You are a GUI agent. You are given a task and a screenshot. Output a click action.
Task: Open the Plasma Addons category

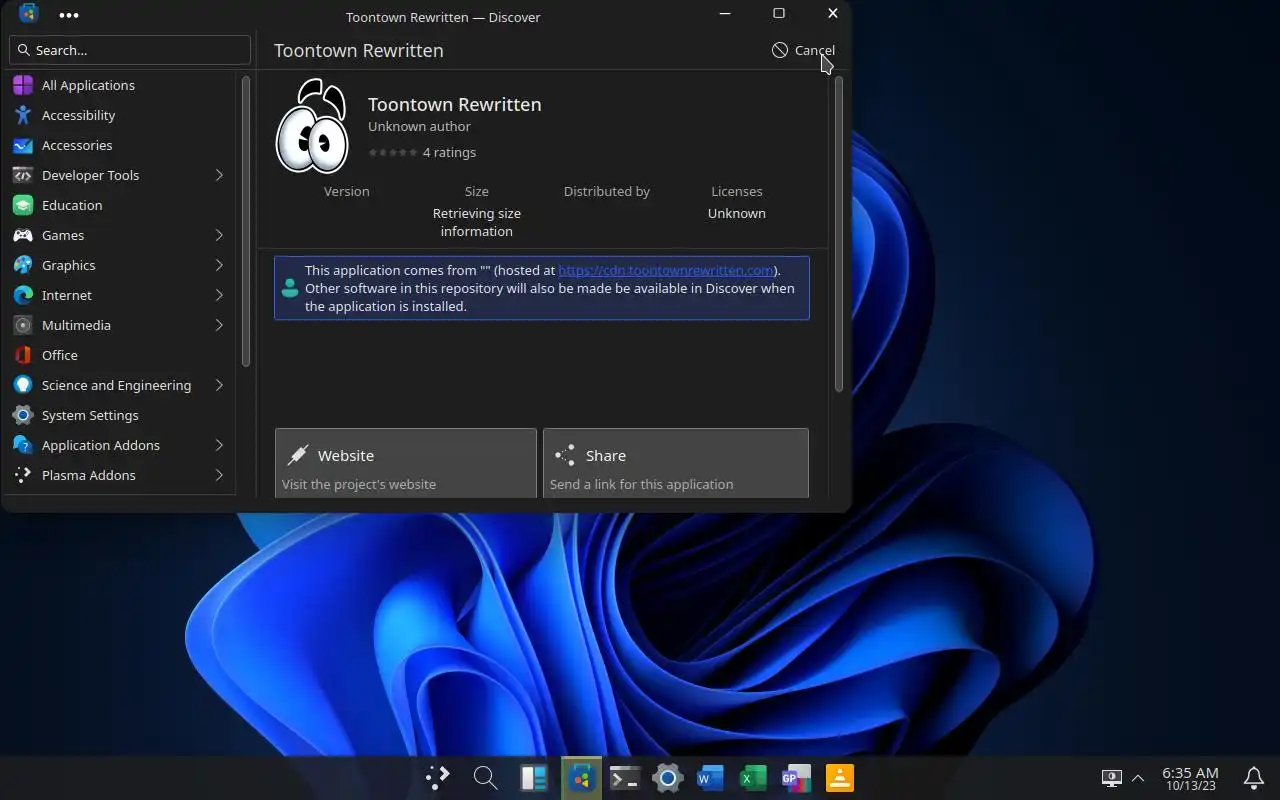[x=120, y=475]
